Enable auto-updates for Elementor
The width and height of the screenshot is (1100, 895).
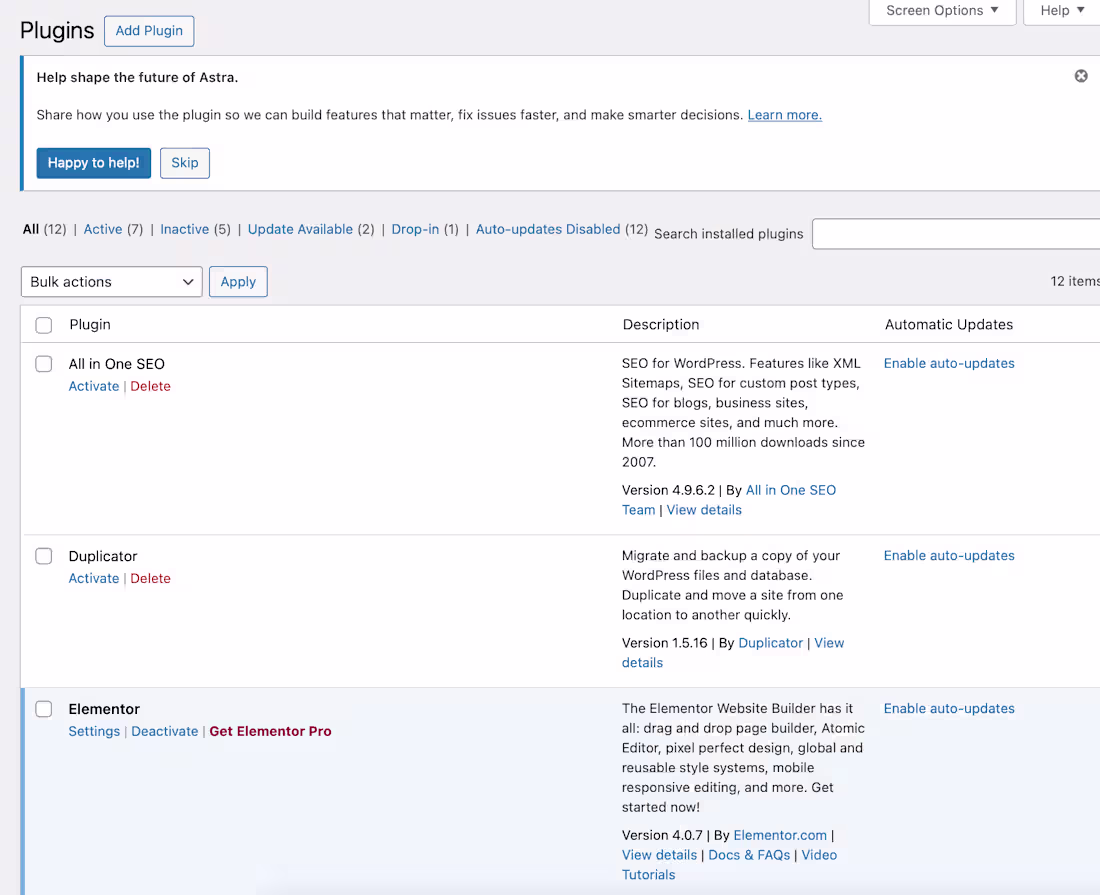(x=948, y=708)
